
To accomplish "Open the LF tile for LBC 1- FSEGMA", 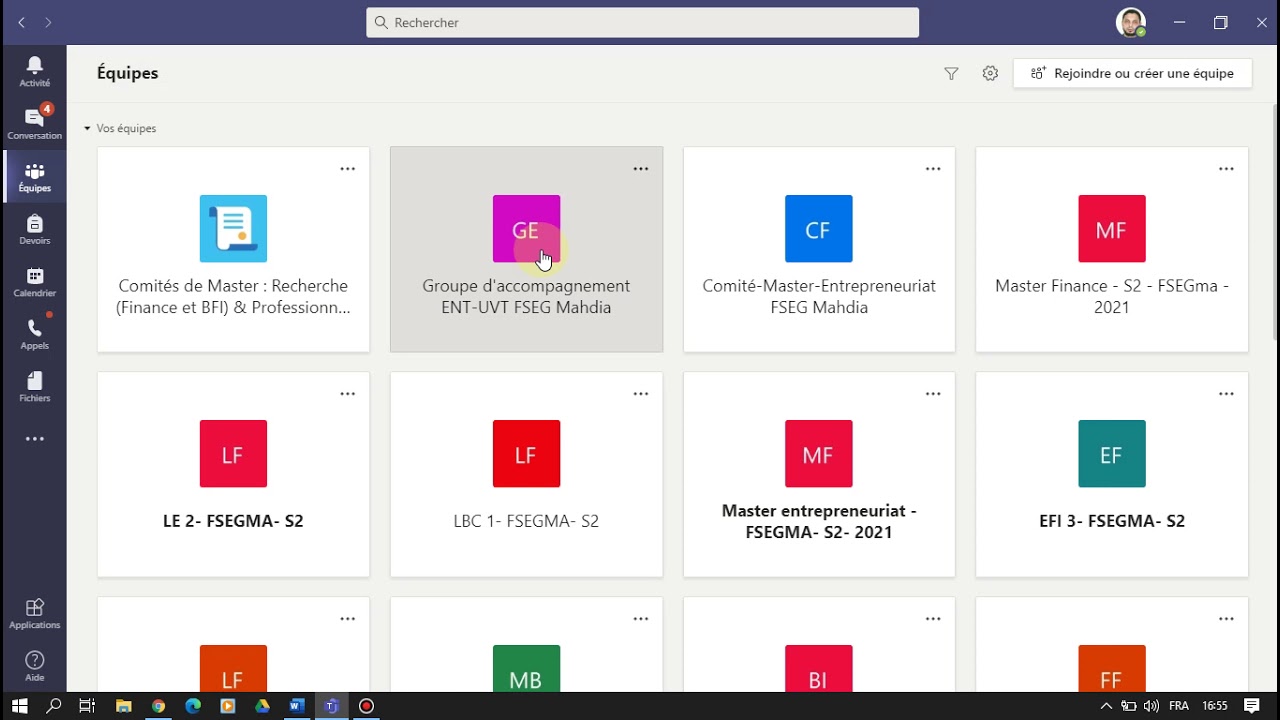I will 526,454.
